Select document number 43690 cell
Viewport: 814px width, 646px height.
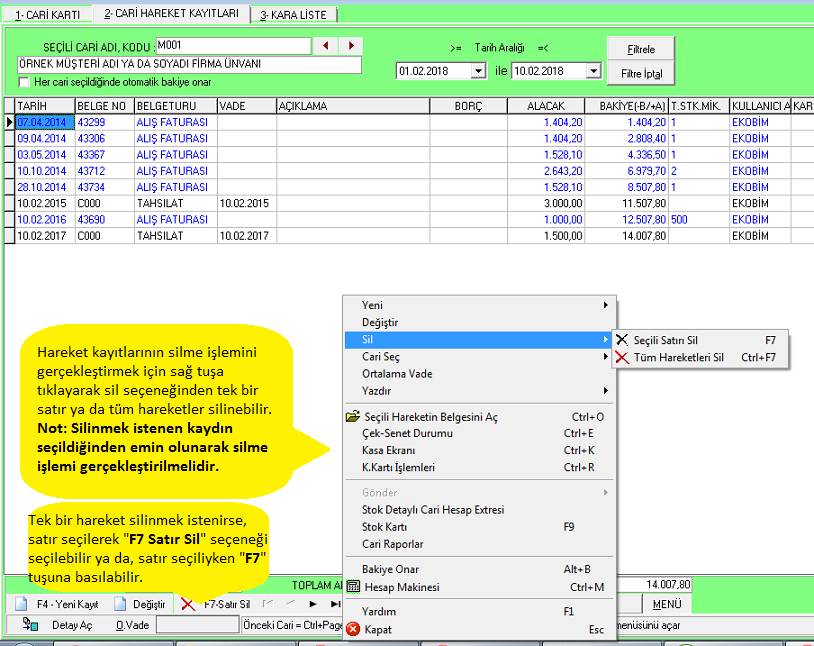point(105,220)
